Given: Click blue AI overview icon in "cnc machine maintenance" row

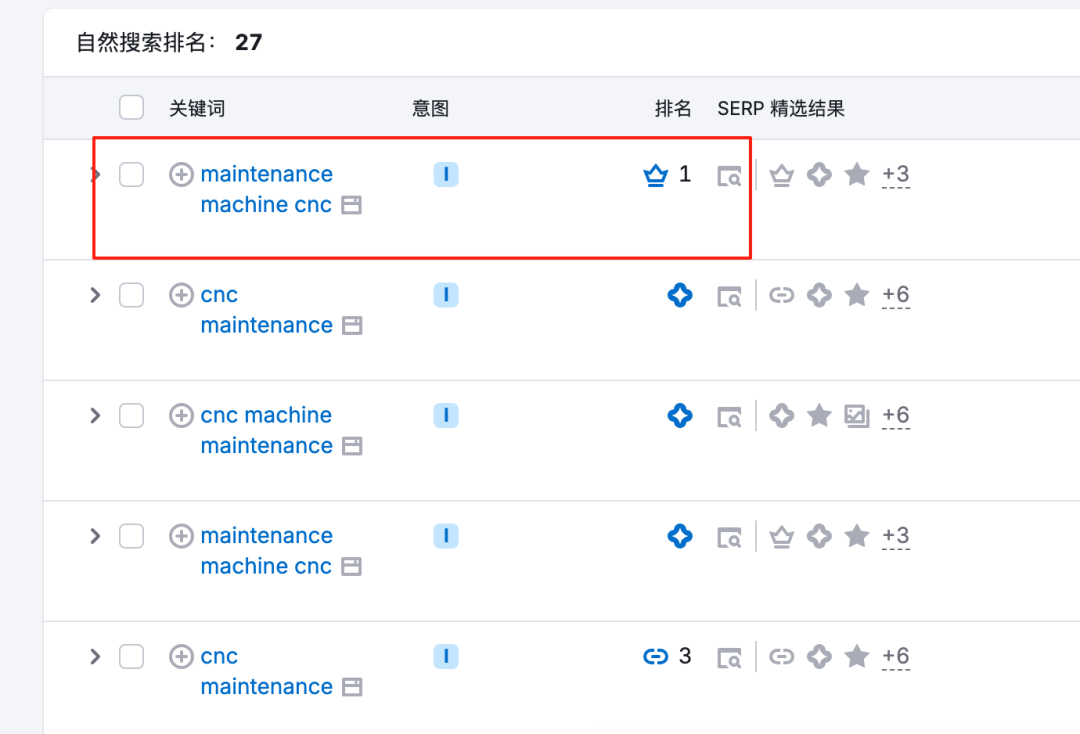Looking at the screenshot, I should tap(680, 415).
